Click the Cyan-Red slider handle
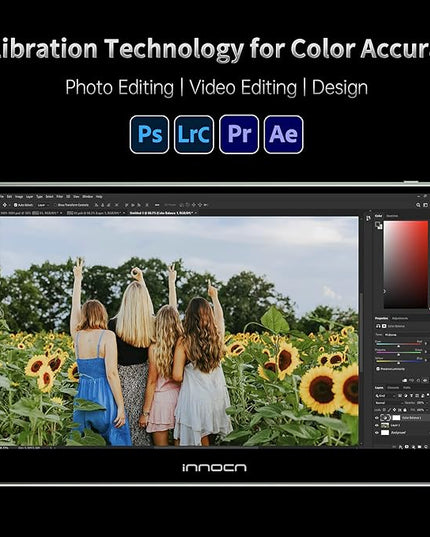This screenshot has height=537, width=430. pyautogui.click(x=399, y=346)
